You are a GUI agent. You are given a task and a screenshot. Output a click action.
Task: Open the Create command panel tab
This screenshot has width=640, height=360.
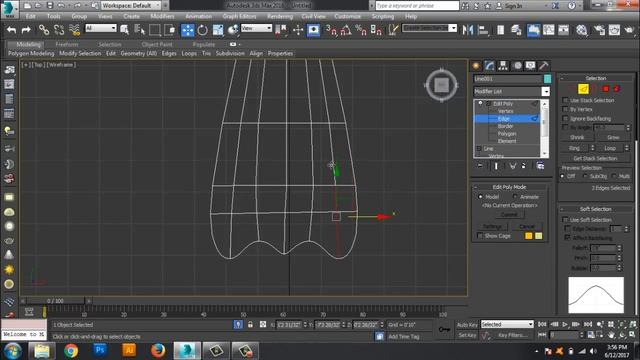[x=476, y=66]
